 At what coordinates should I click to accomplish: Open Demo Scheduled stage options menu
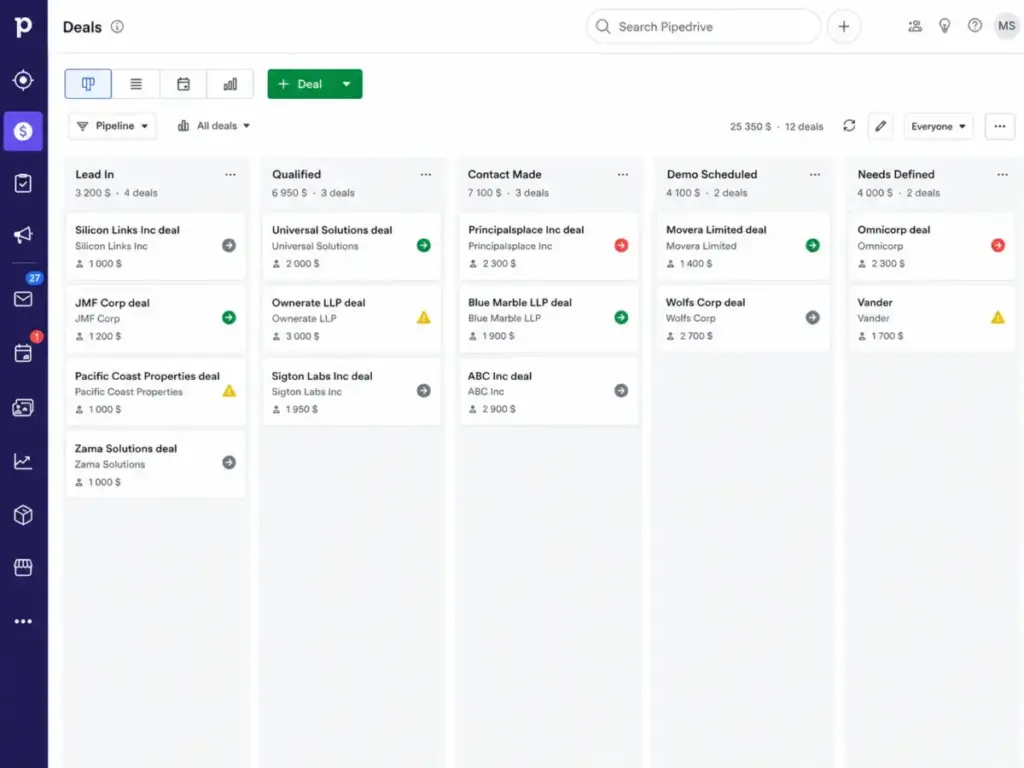pos(814,174)
